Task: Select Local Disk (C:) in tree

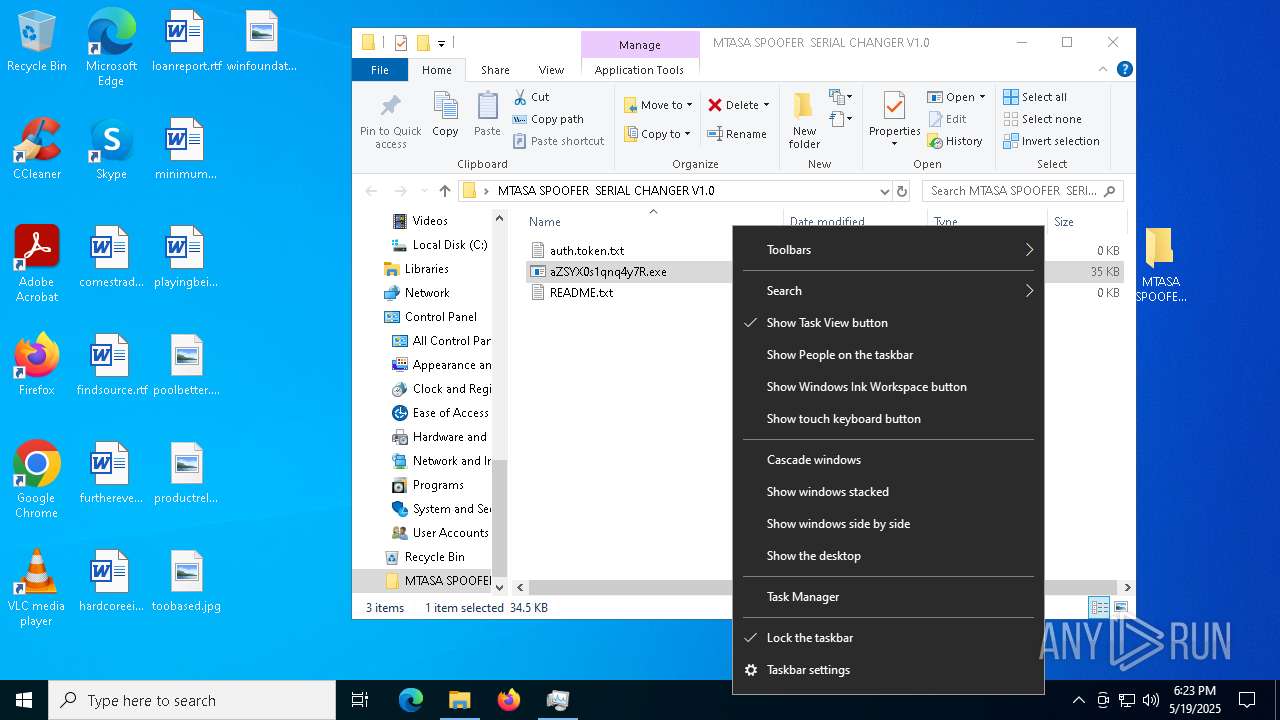Action: click(x=439, y=245)
